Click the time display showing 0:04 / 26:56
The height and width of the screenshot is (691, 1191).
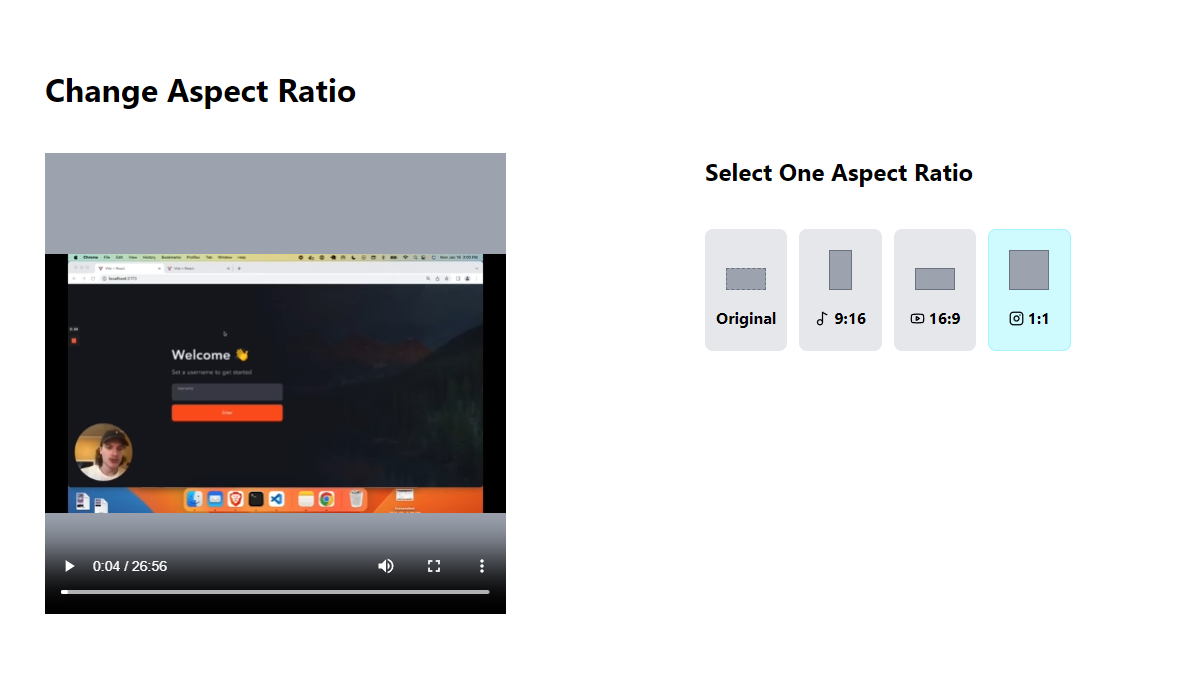128,566
